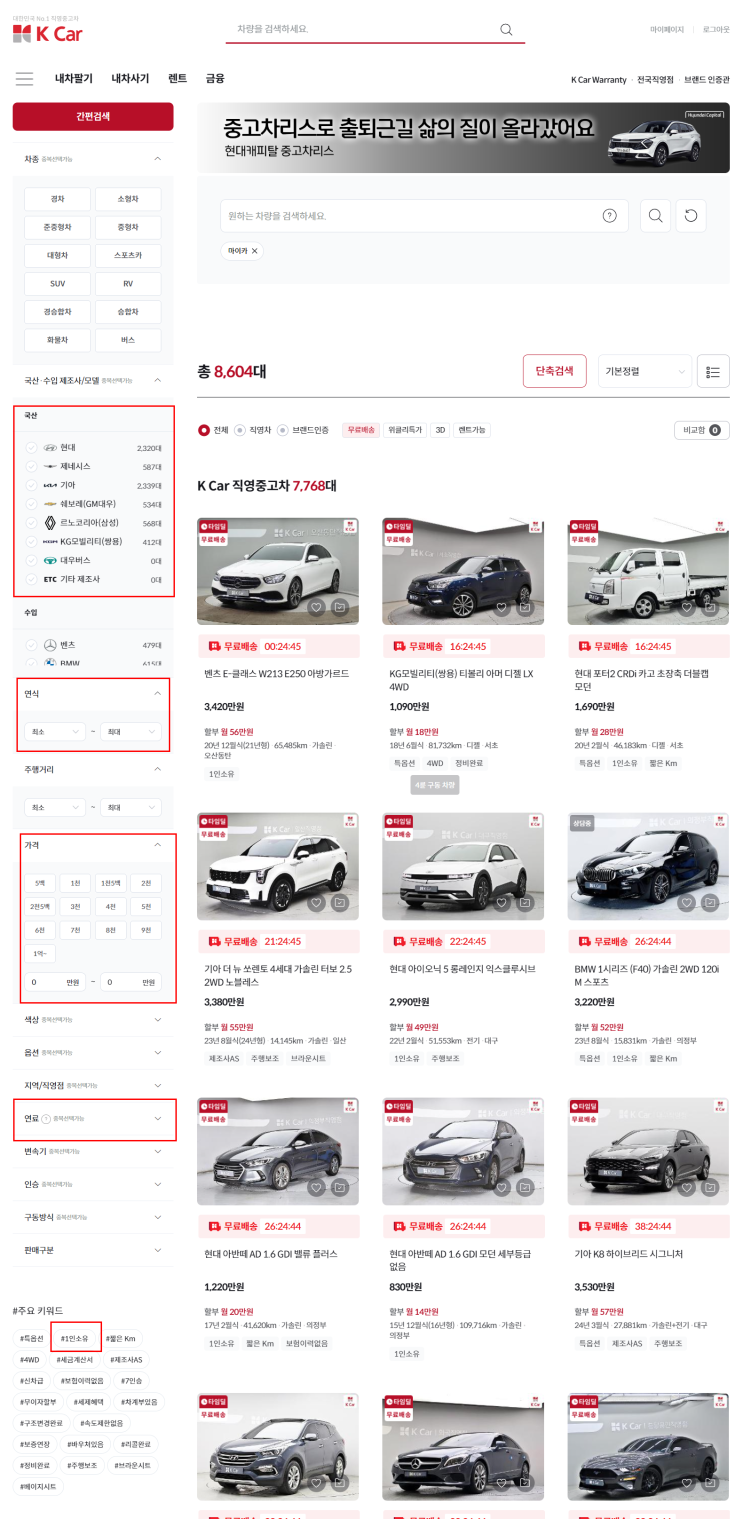The height and width of the screenshot is (1519, 743).
Task: Open the hamburger menu icon
Action: [24, 79]
